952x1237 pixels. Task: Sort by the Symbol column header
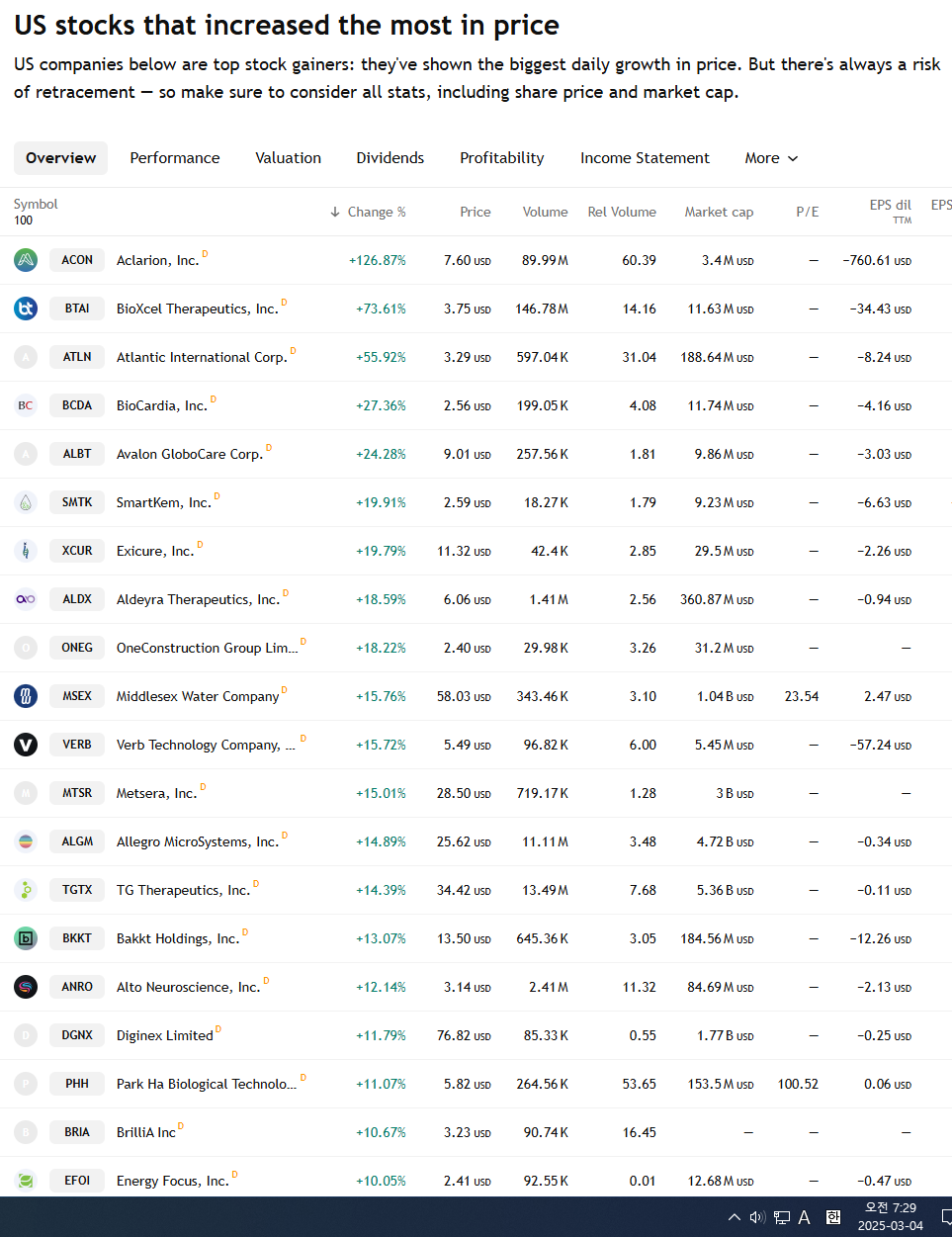(36, 204)
